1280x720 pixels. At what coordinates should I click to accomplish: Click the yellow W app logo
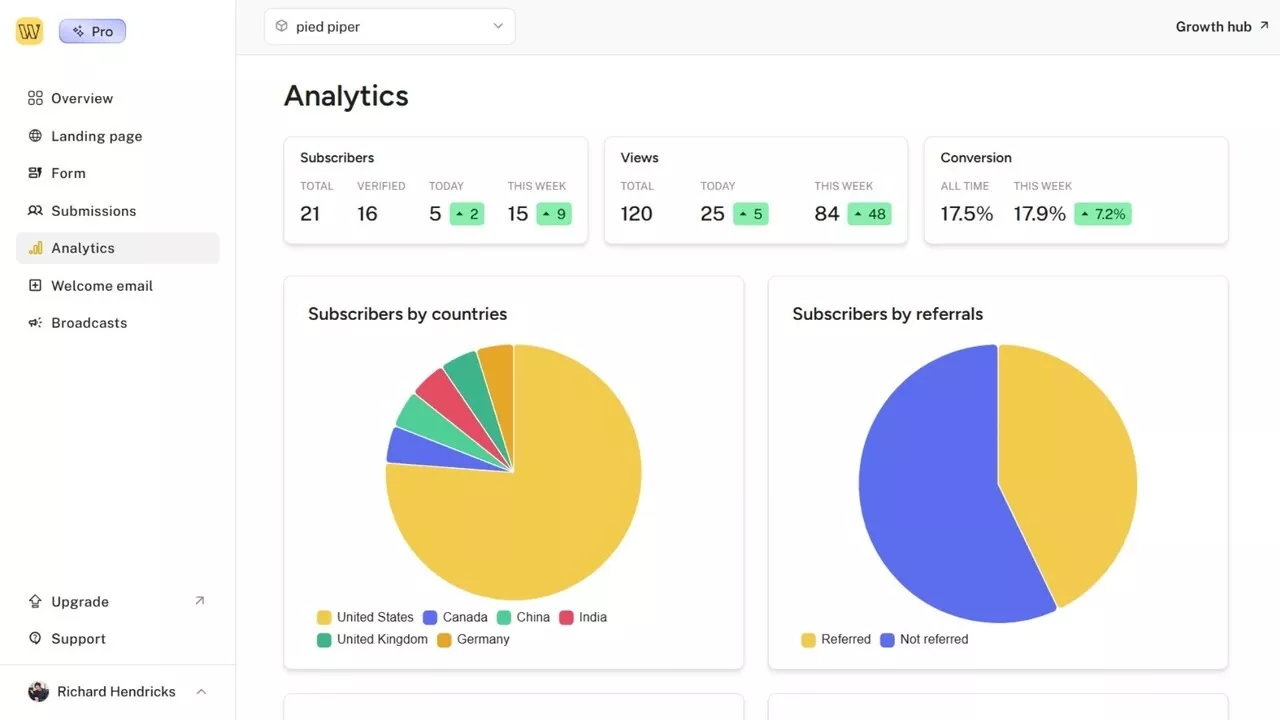[x=29, y=31]
